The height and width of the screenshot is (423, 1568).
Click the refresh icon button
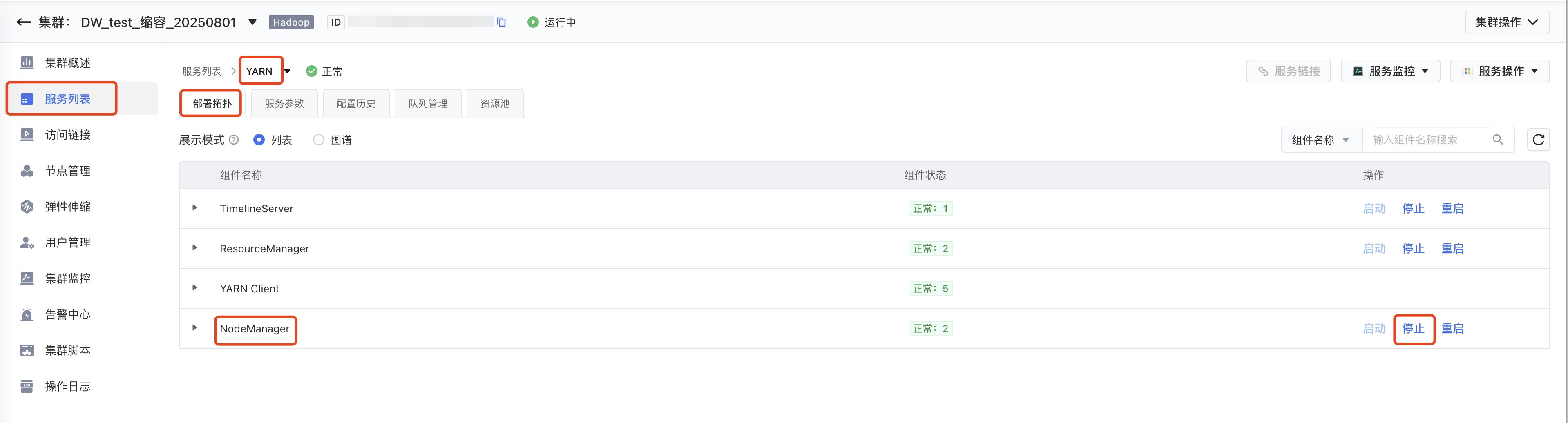tap(1538, 140)
